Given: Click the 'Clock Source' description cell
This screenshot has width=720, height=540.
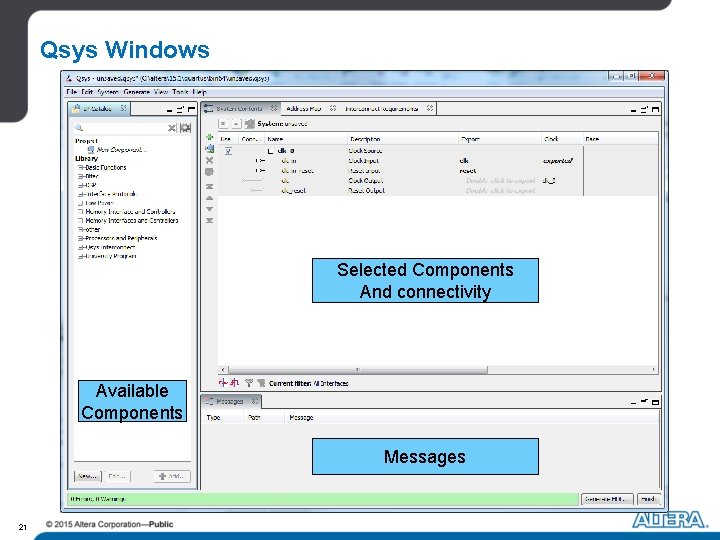Looking at the screenshot, I should tap(366, 151).
